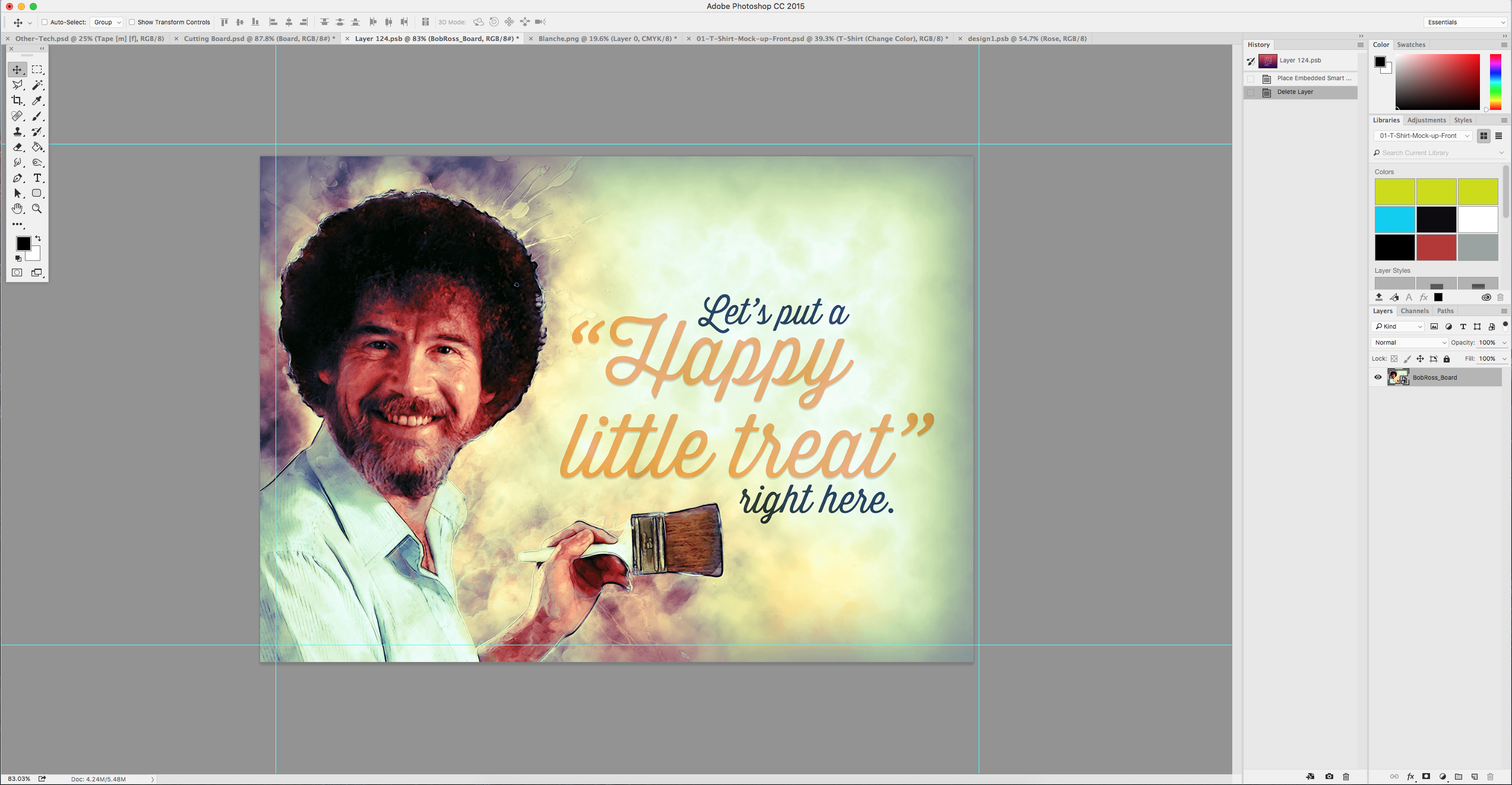Open the Auto-Select Group dropdown
This screenshot has height=785, width=1512.
coord(107,22)
